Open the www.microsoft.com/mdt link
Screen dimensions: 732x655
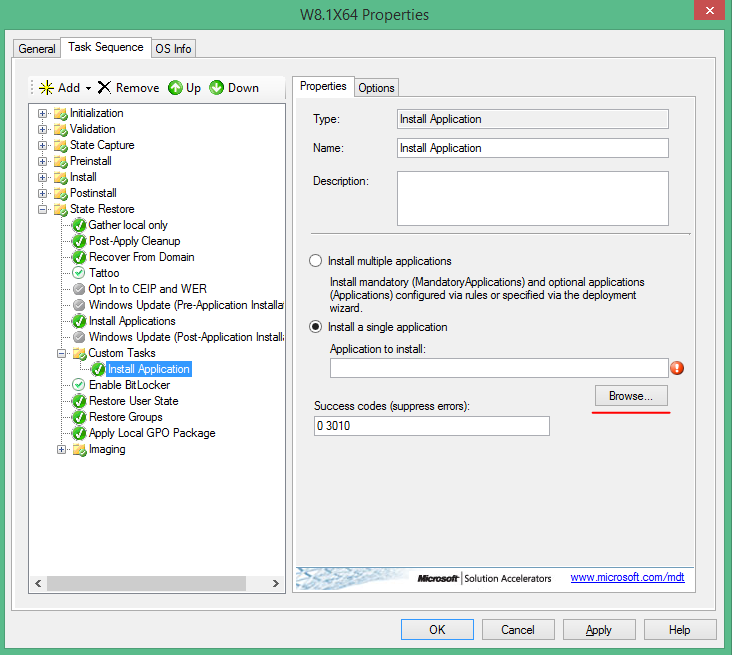click(x=627, y=577)
